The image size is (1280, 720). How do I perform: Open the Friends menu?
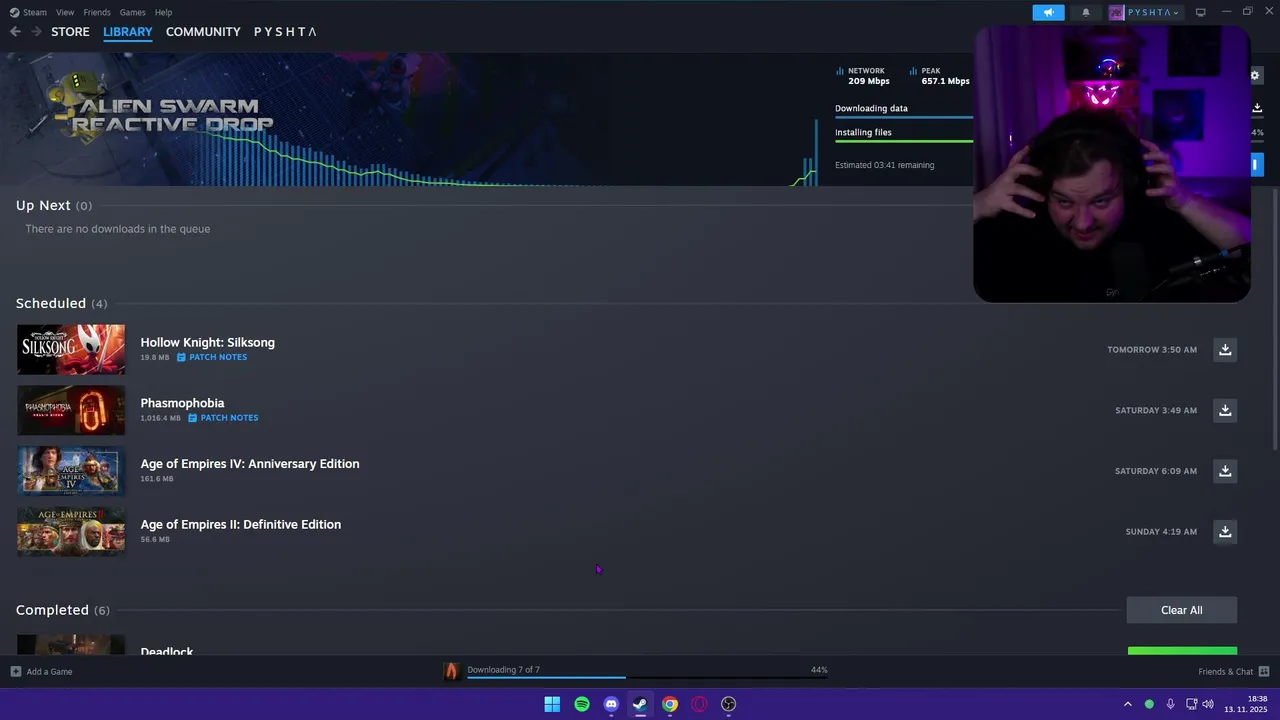tap(97, 12)
